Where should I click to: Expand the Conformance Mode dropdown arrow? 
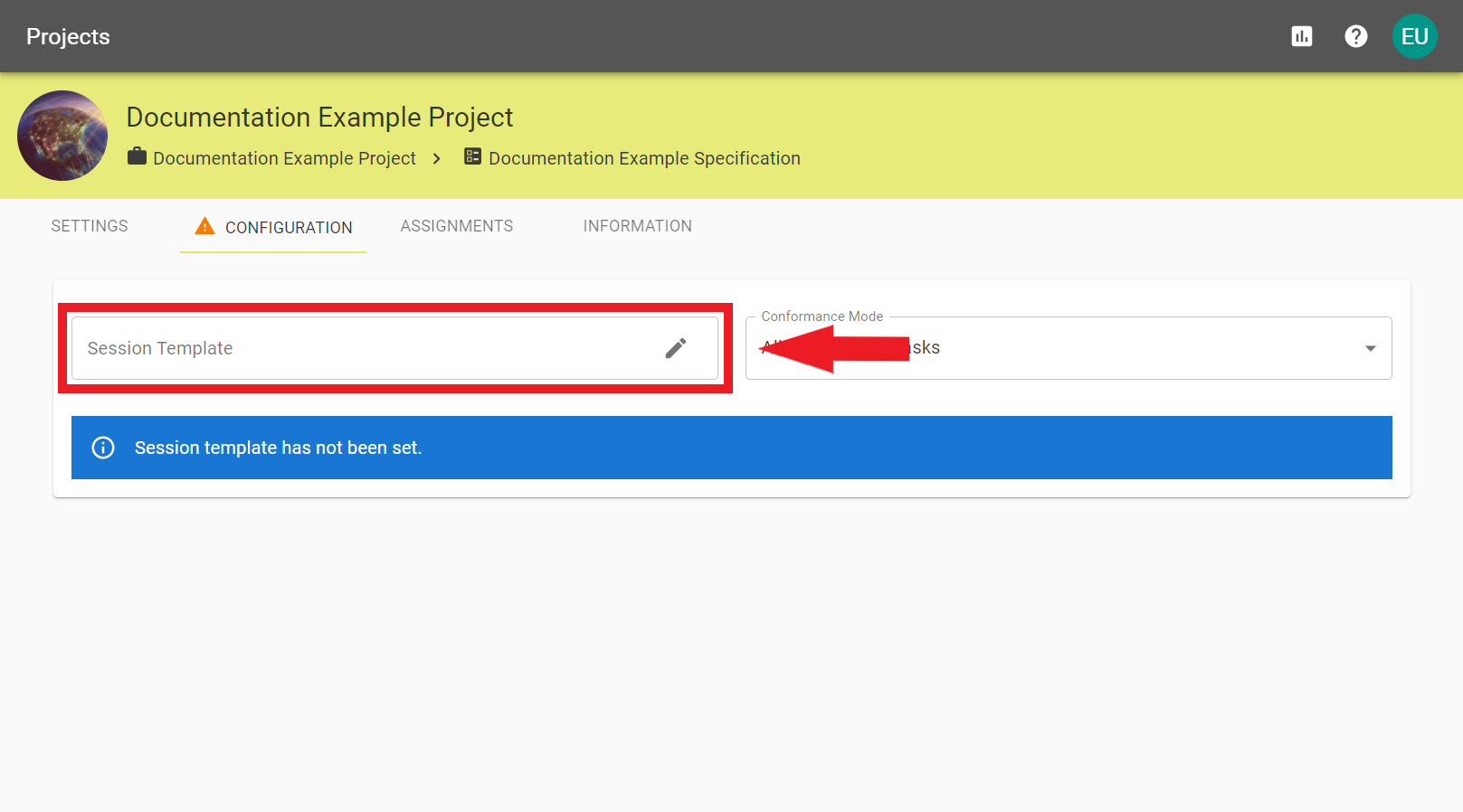tap(1371, 348)
